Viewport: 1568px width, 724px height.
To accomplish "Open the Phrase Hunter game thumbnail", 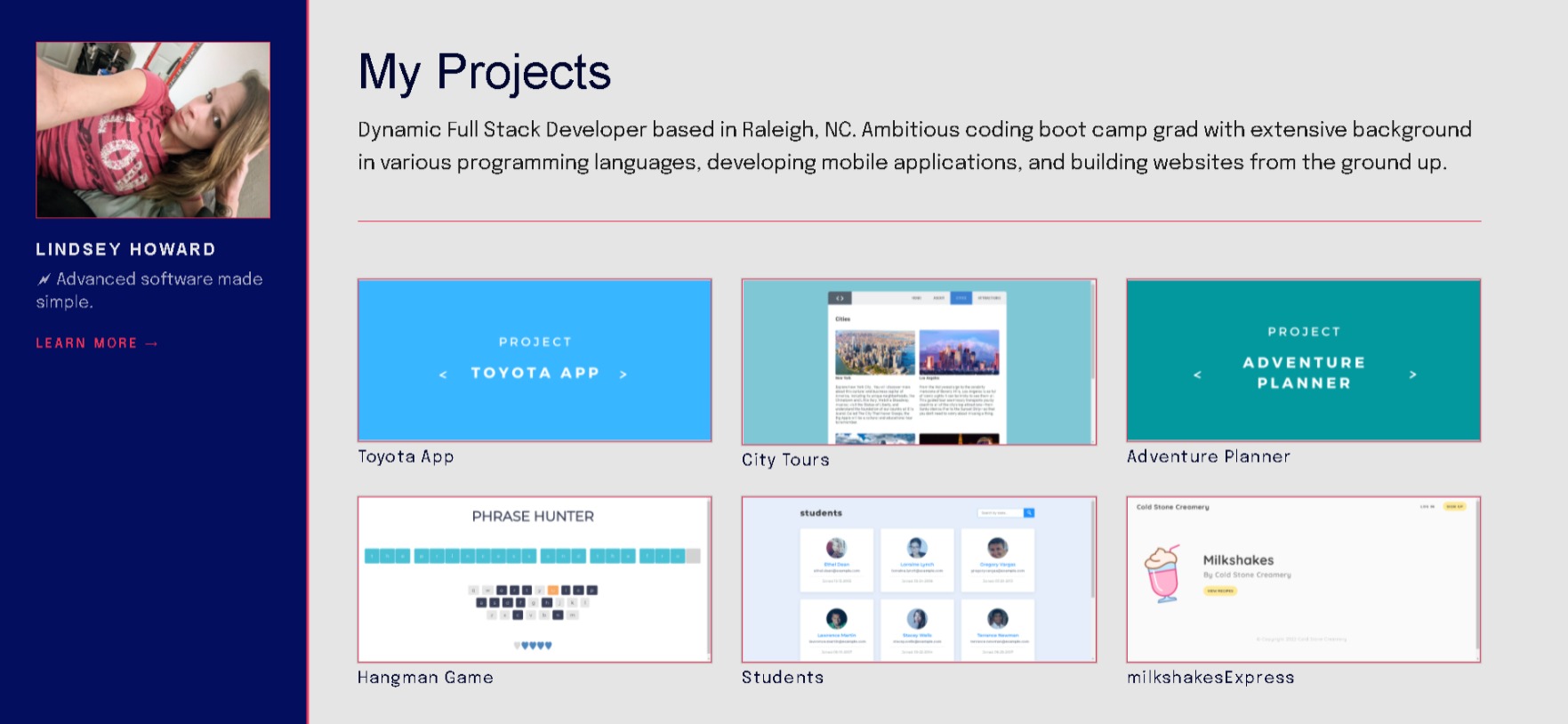I will point(535,579).
